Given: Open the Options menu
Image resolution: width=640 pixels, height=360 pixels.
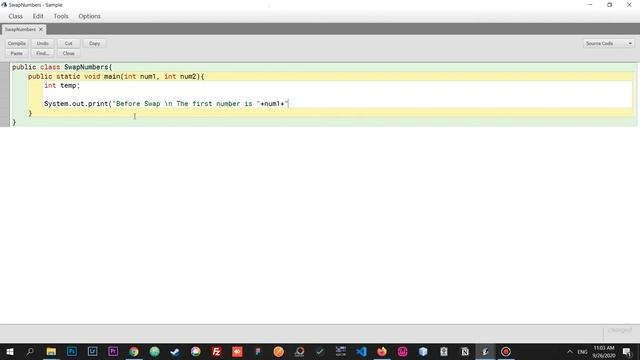Looking at the screenshot, I should click(x=89, y=16).
